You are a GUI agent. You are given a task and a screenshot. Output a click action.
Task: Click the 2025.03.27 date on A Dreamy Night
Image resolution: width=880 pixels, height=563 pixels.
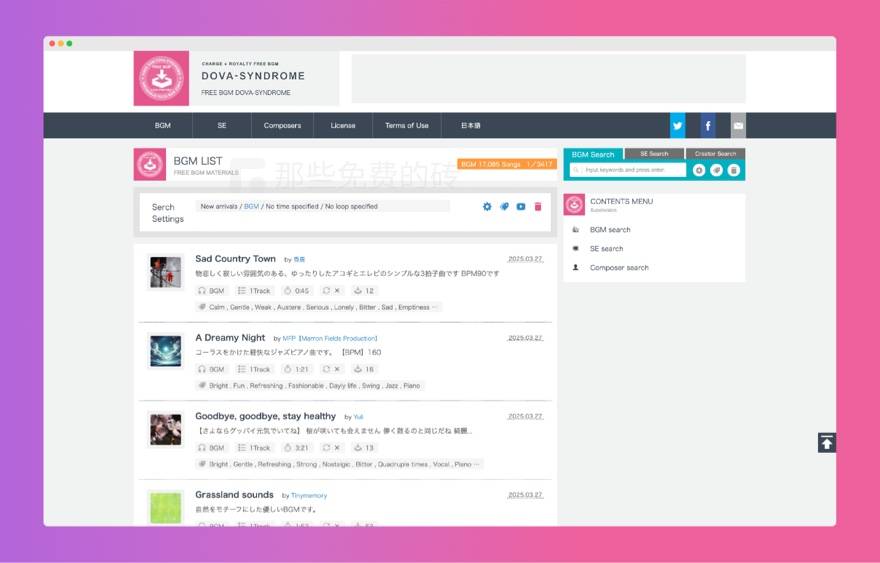pyautogui.click(x=525, y=338)
